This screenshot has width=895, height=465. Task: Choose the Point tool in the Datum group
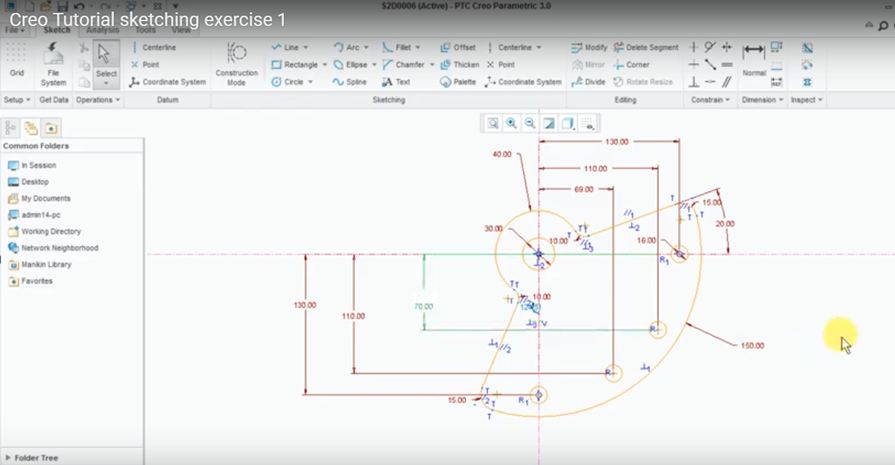click(x=145, y=64)
